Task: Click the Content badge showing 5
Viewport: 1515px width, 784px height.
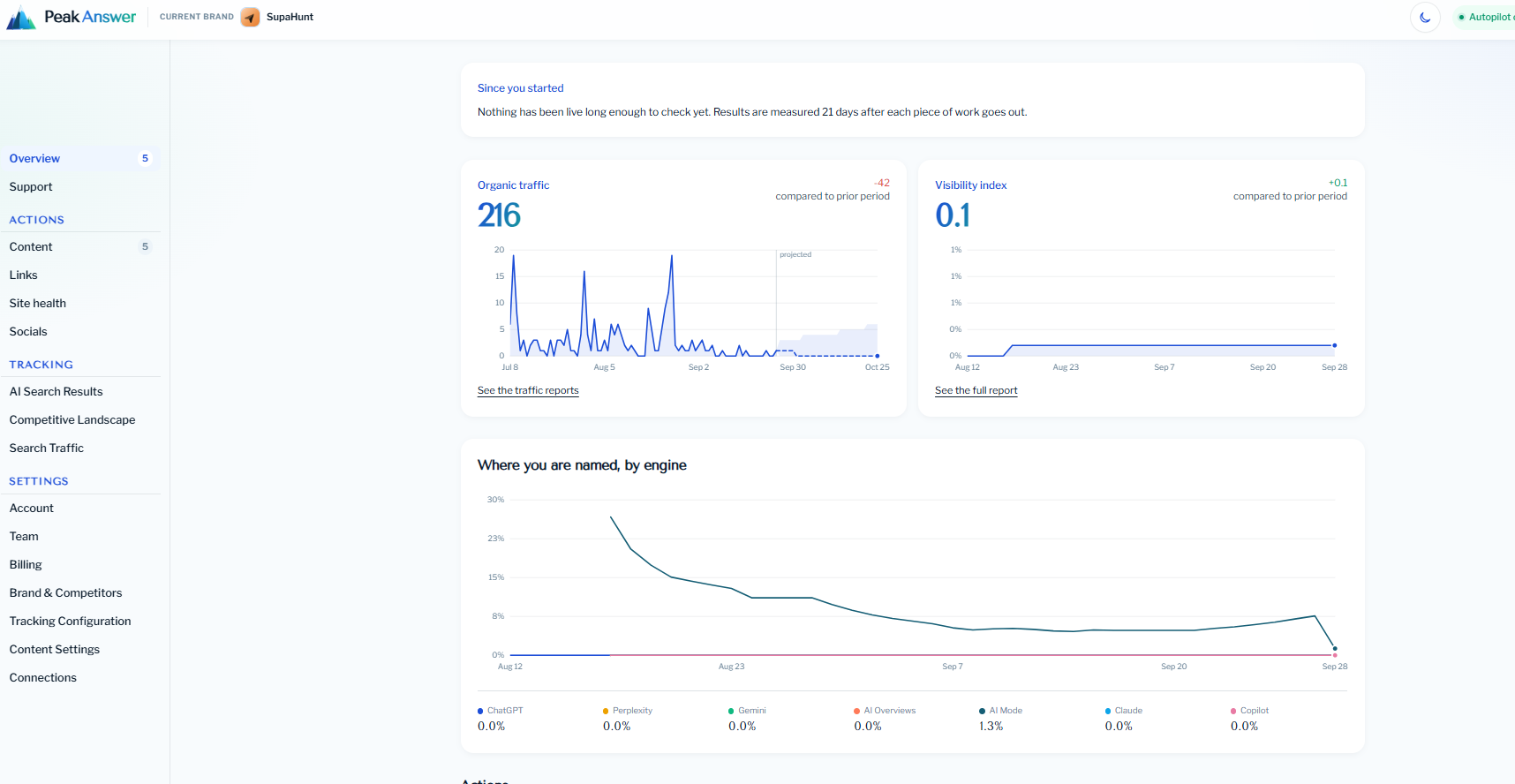Action: (x=146, y=247)
